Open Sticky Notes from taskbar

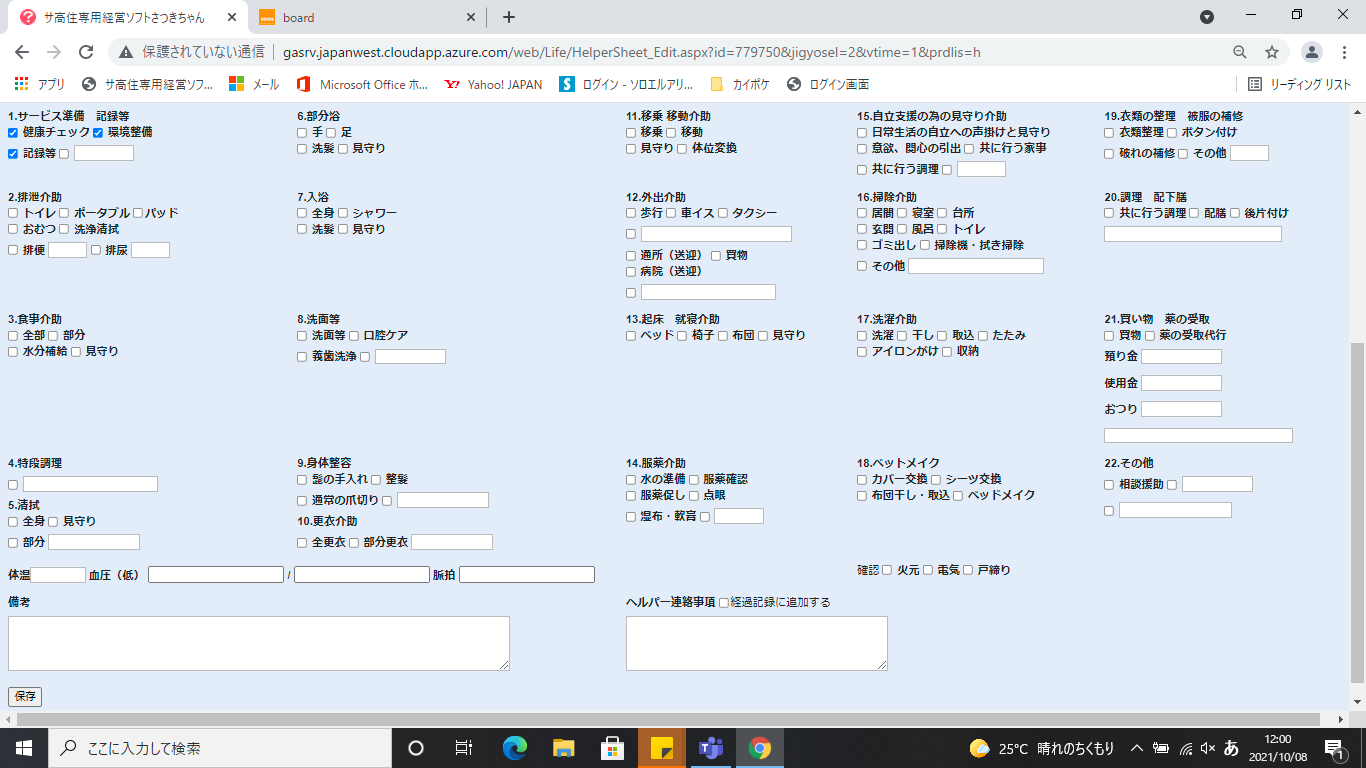662,748
